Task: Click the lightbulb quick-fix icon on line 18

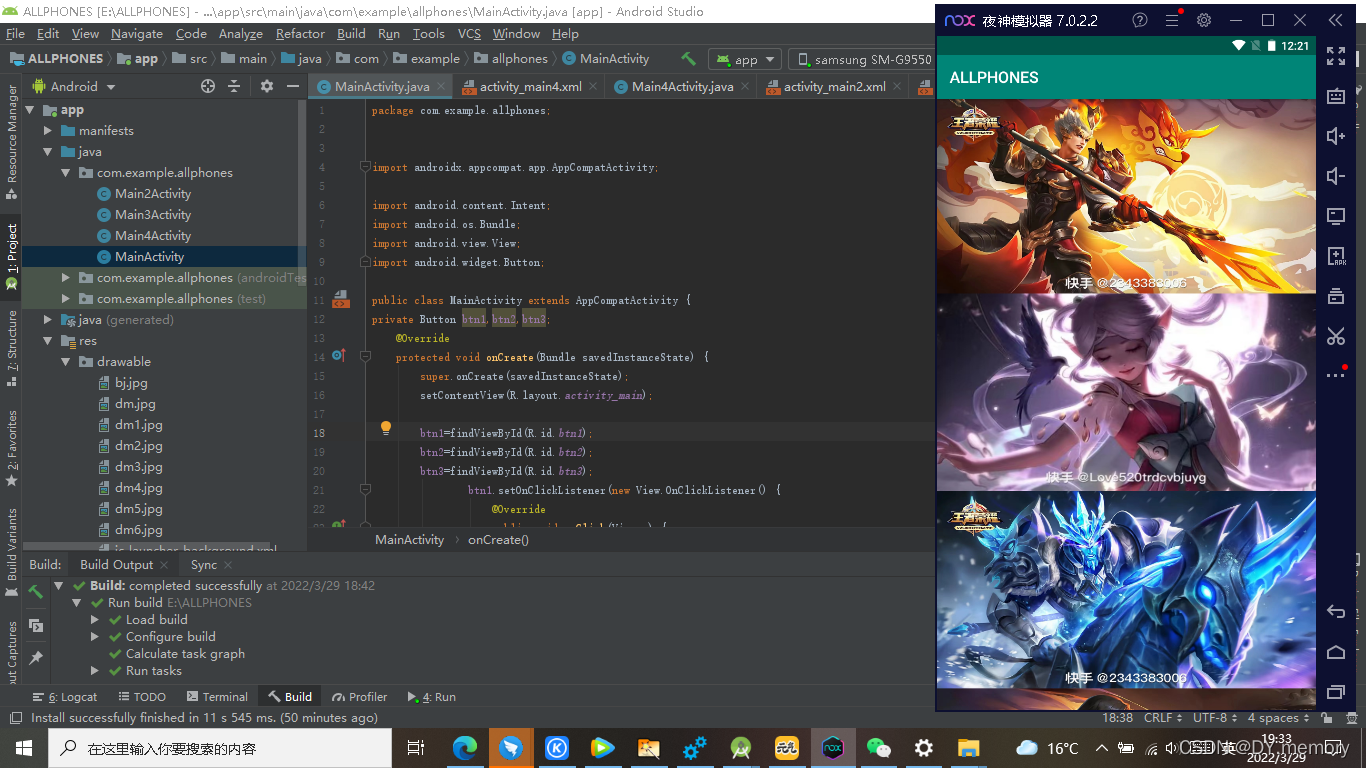Action: coord(385,428)
